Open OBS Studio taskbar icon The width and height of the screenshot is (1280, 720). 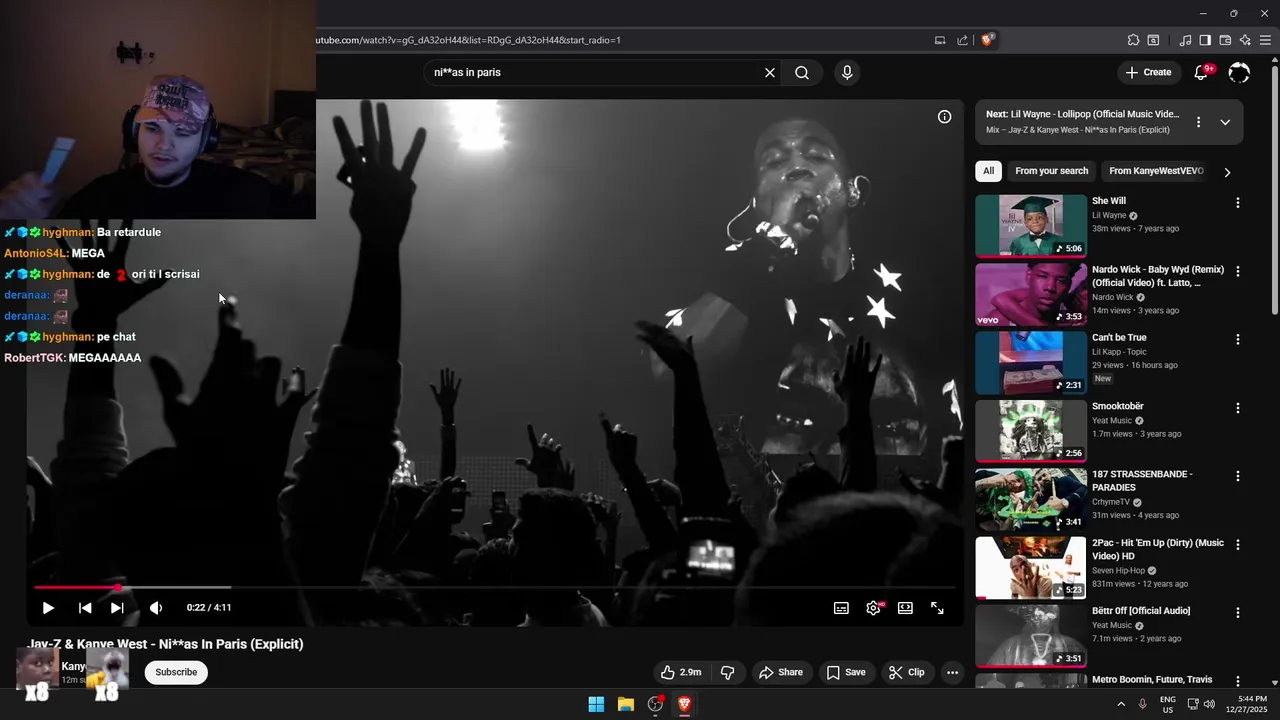point(655,704)
